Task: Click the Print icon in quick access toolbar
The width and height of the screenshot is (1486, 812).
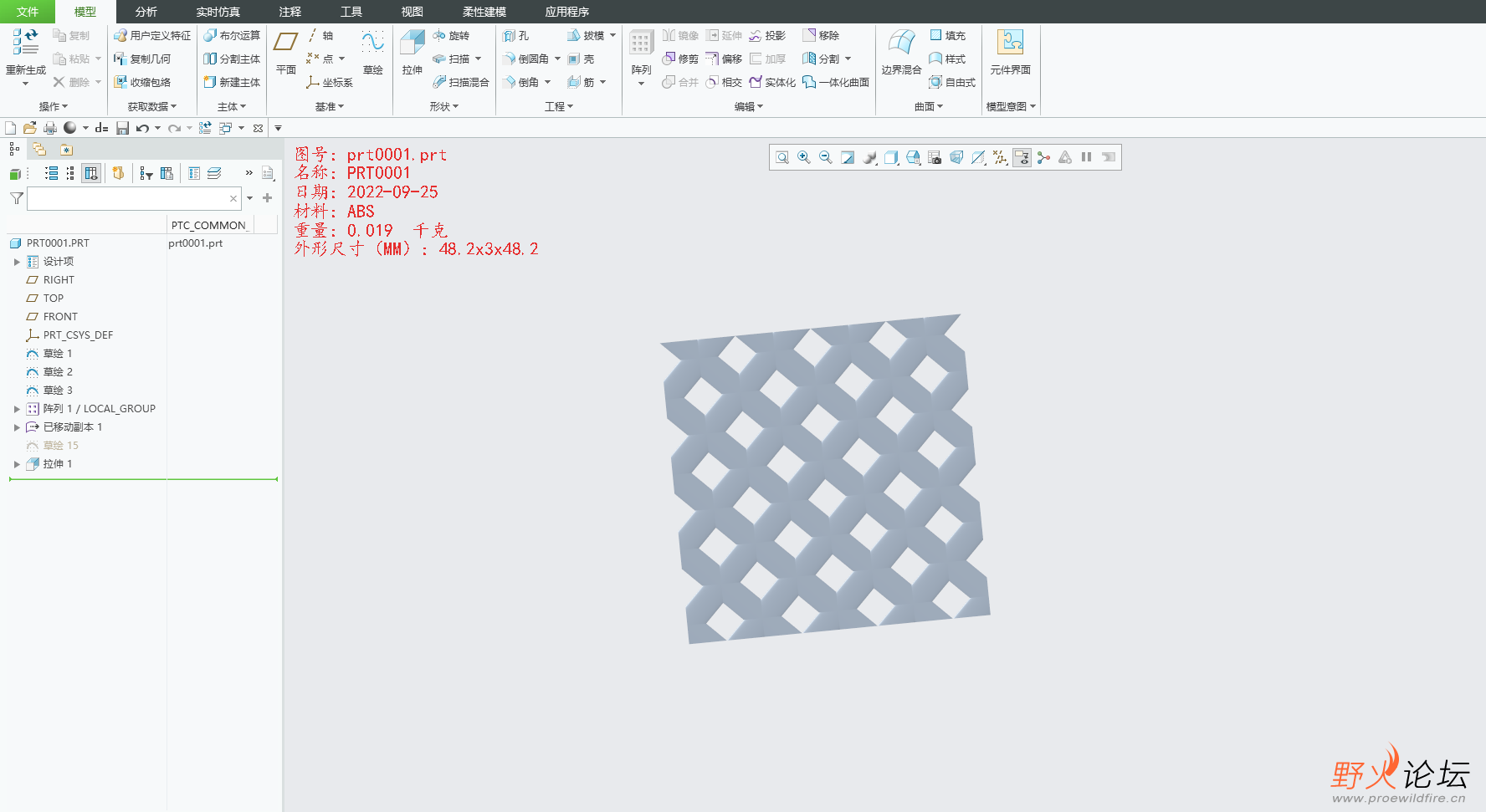Action: 50,128
